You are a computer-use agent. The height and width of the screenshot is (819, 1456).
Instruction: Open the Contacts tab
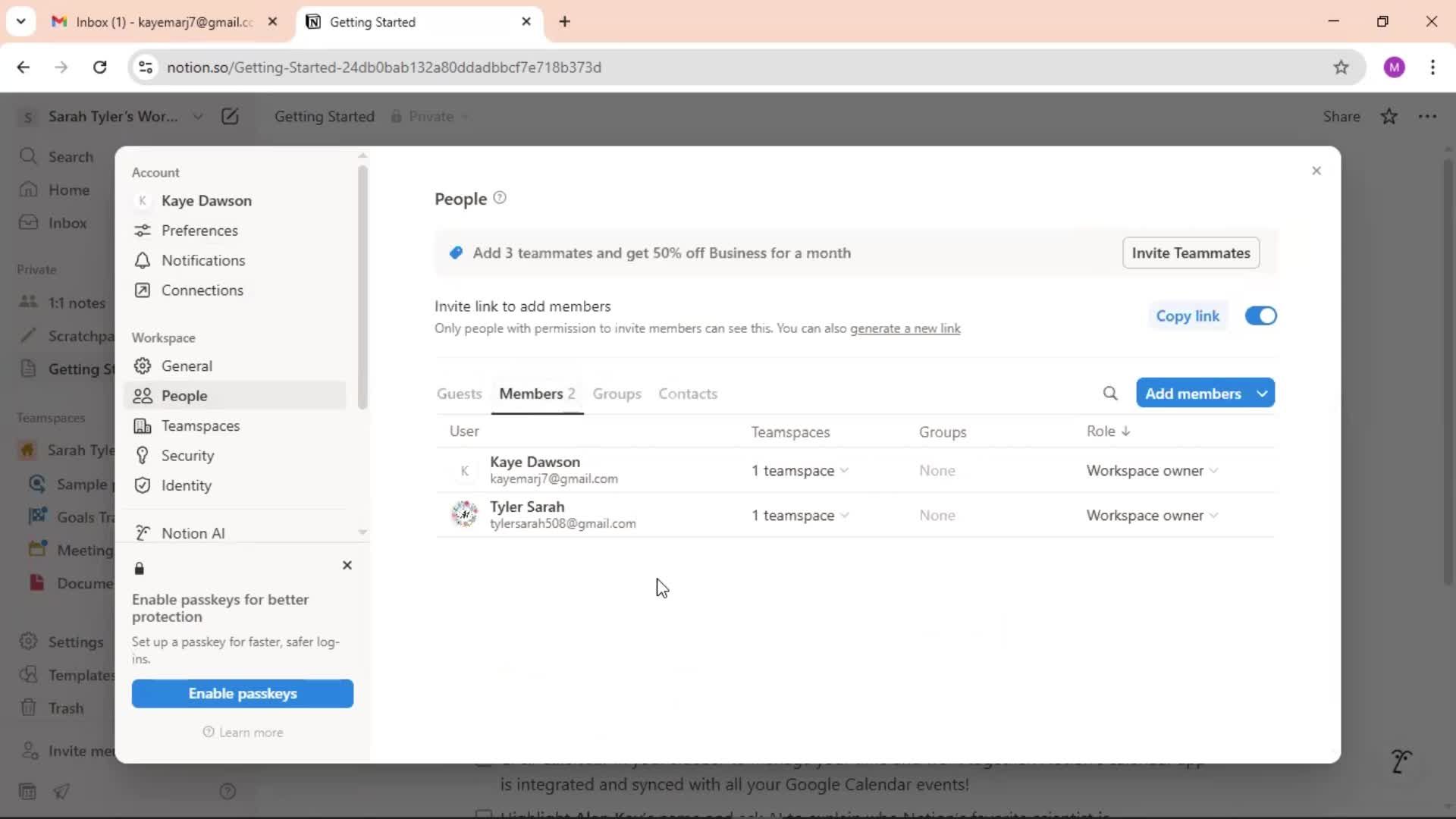pyautogui.click(x=687, y=394)
